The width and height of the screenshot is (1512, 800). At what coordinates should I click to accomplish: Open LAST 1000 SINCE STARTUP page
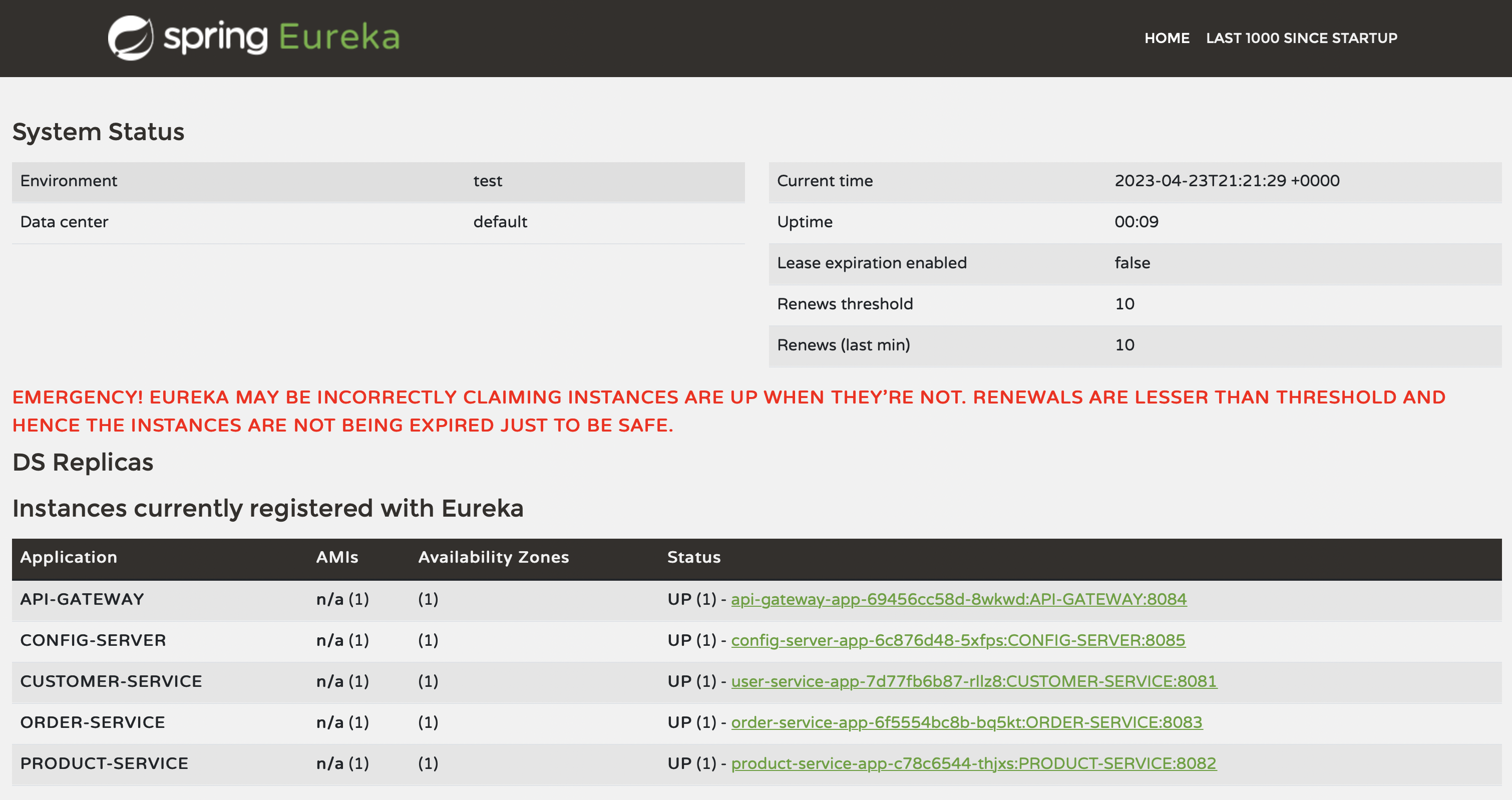1301,38
